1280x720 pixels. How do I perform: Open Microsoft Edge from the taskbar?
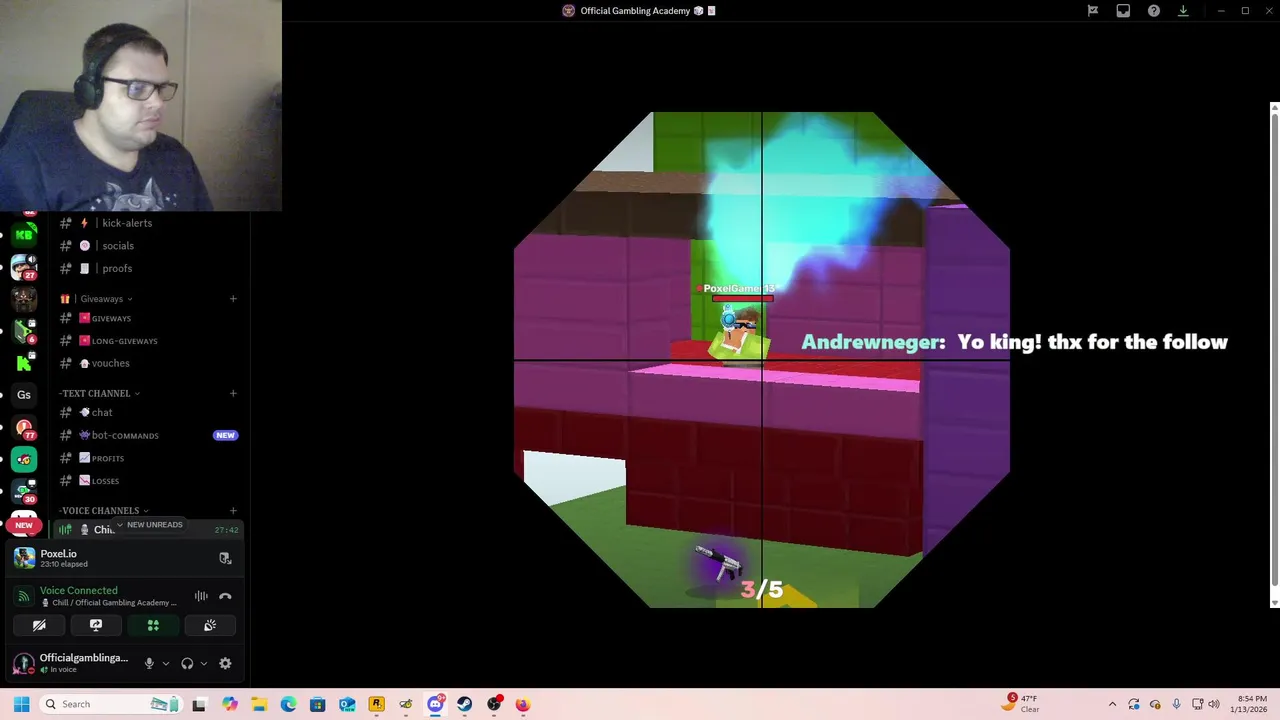click(x=288, y=704)
